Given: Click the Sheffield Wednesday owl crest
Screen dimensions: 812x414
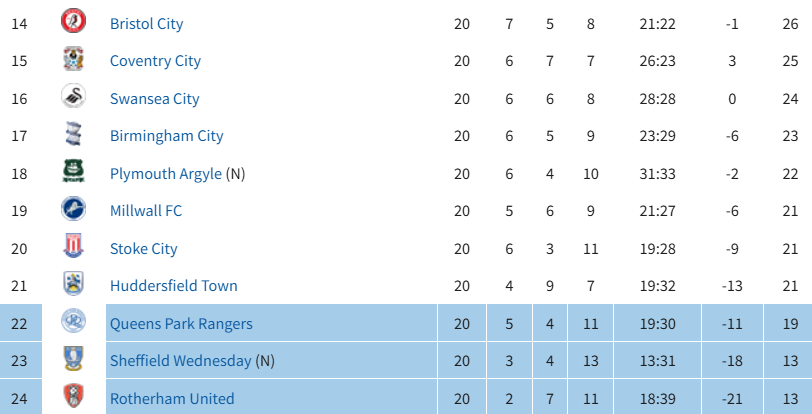Looking at the screenshot, I should tap(74, 359).
